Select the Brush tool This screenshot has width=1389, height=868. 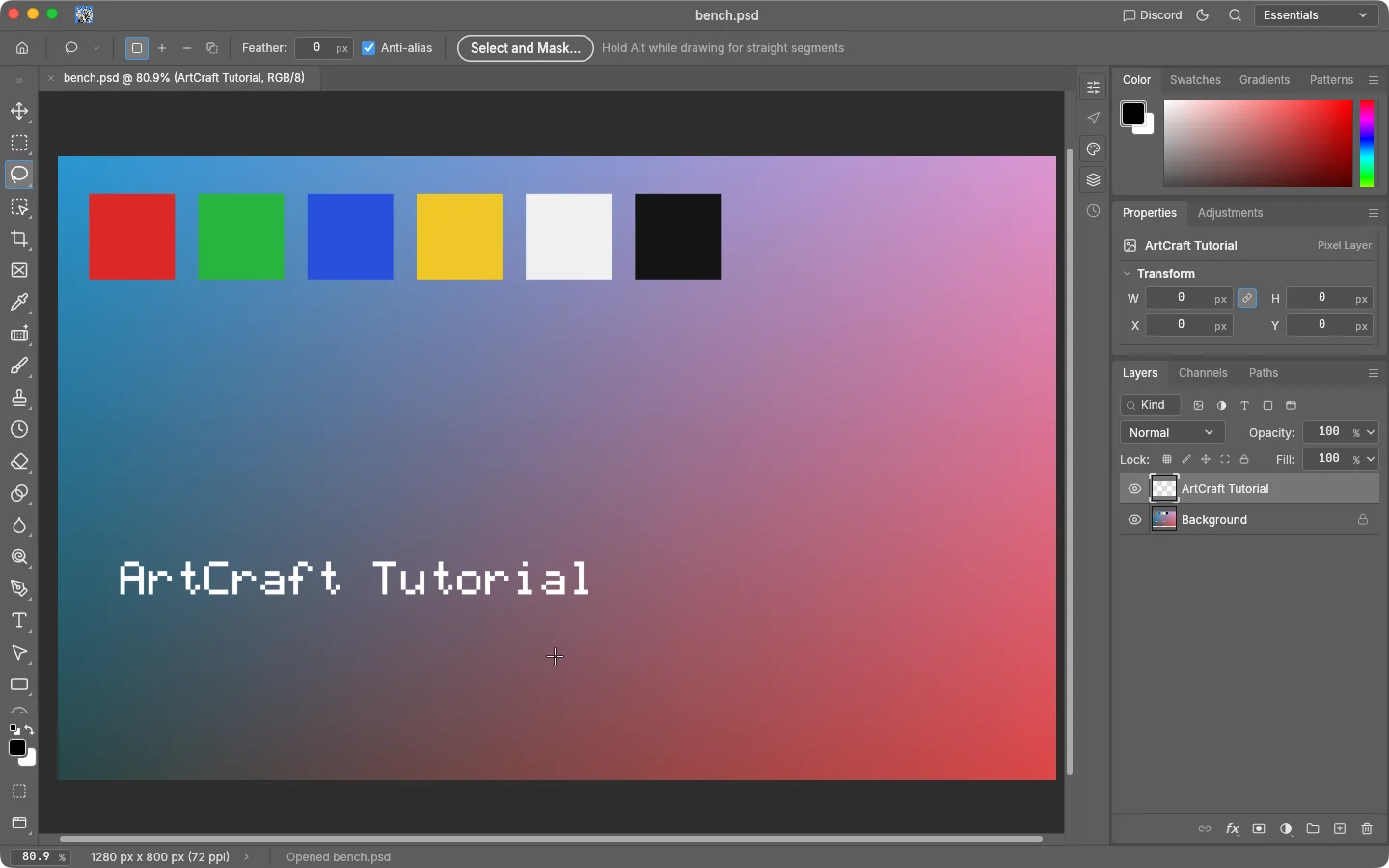tap(19, 366)
